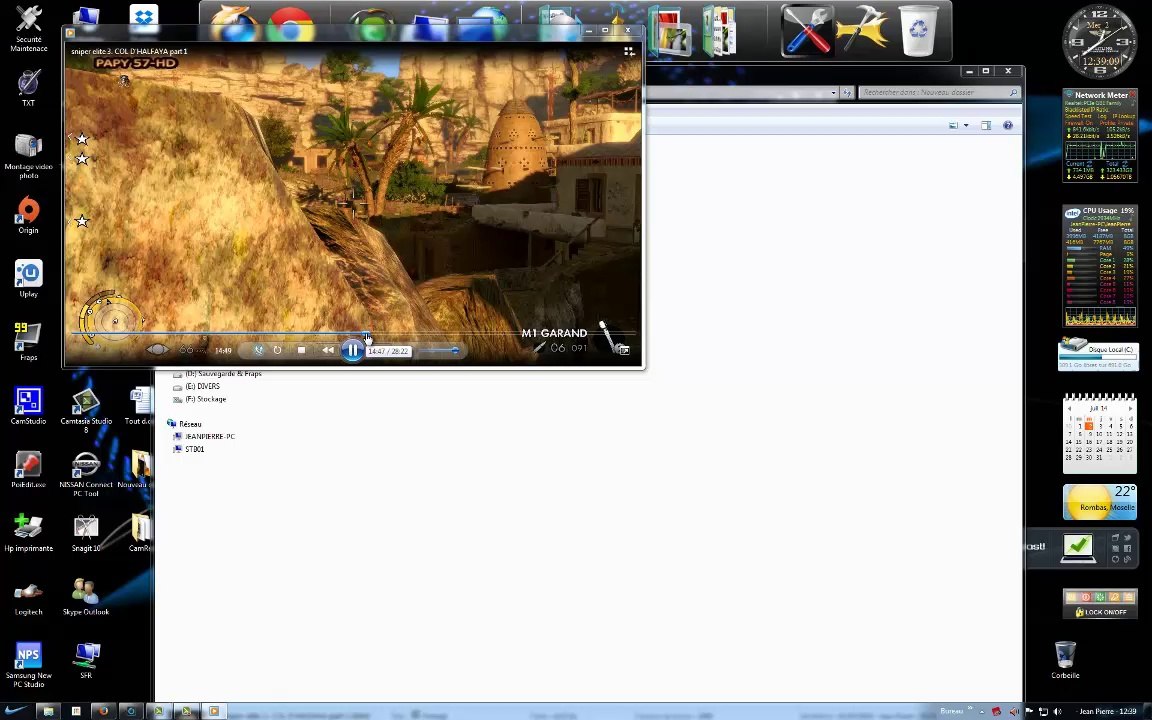The width and height of the screenshot is (1152, 720).
Task: Open Camtasia Studio 8 shortcut
Action: (x=86, y=410)
